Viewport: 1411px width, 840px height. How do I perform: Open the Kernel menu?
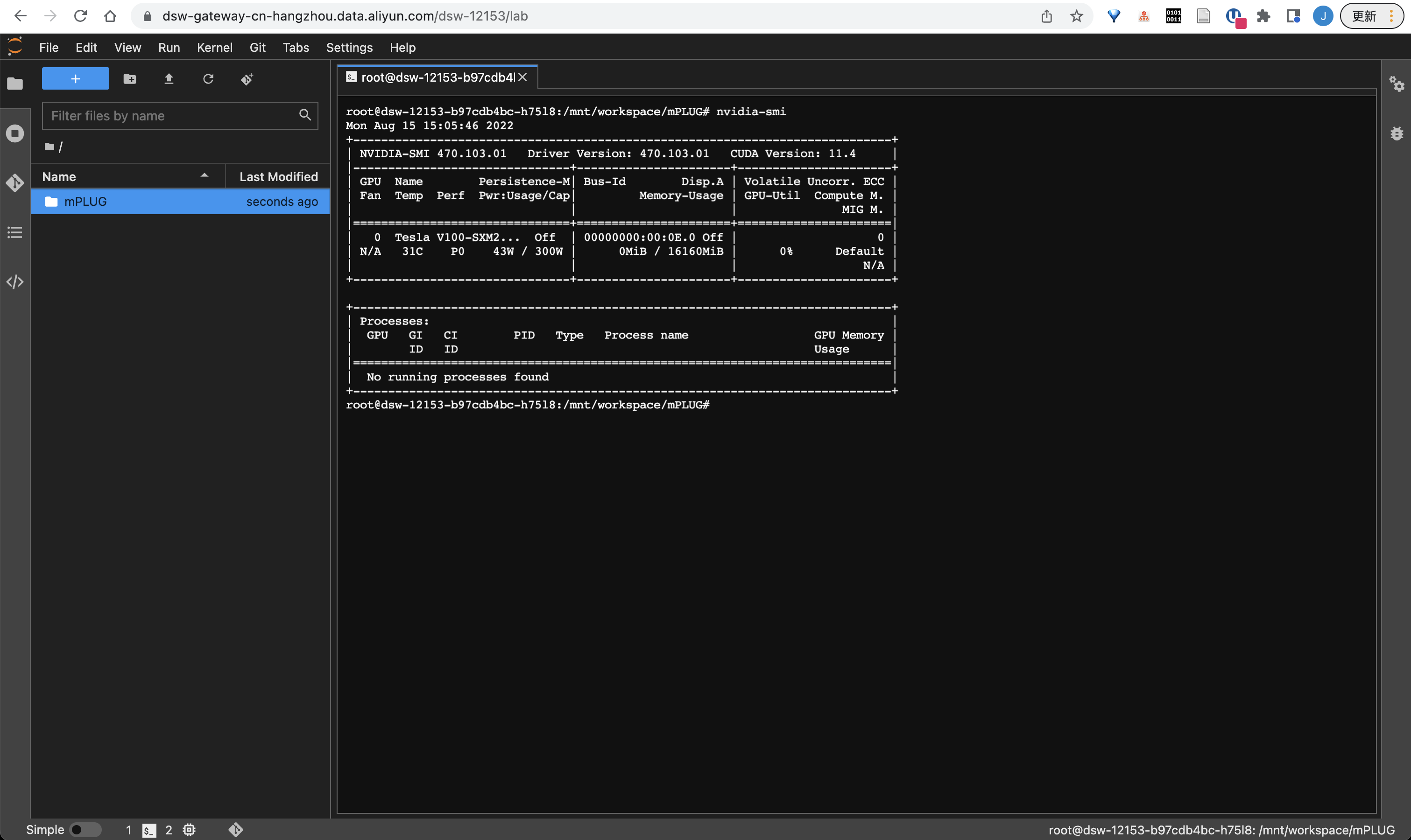point(215,48)
